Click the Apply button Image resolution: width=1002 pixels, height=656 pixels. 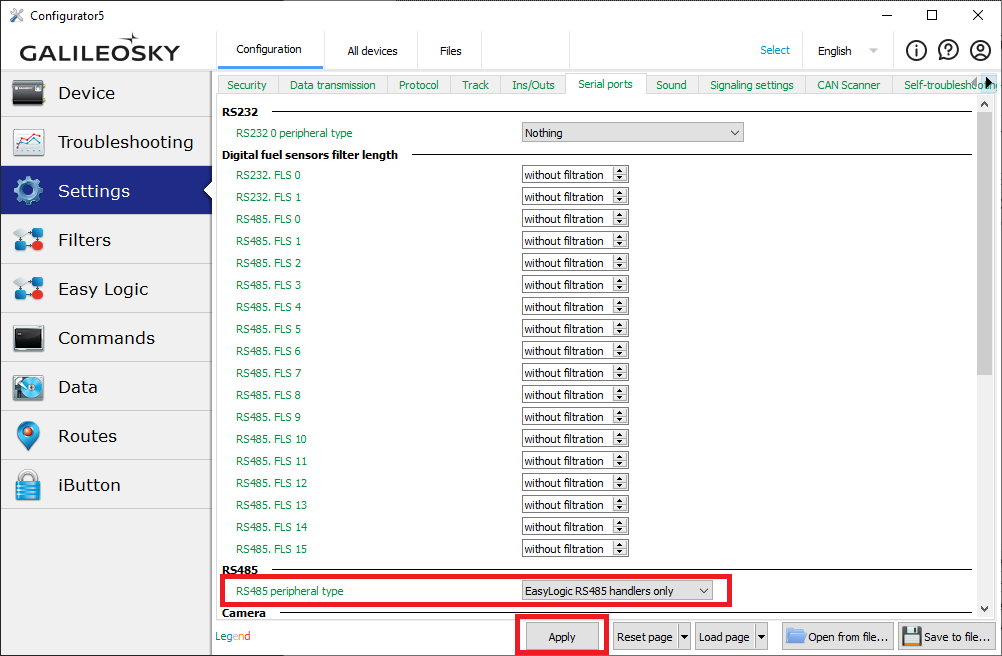pyautogui.click(x=562, y=637)
